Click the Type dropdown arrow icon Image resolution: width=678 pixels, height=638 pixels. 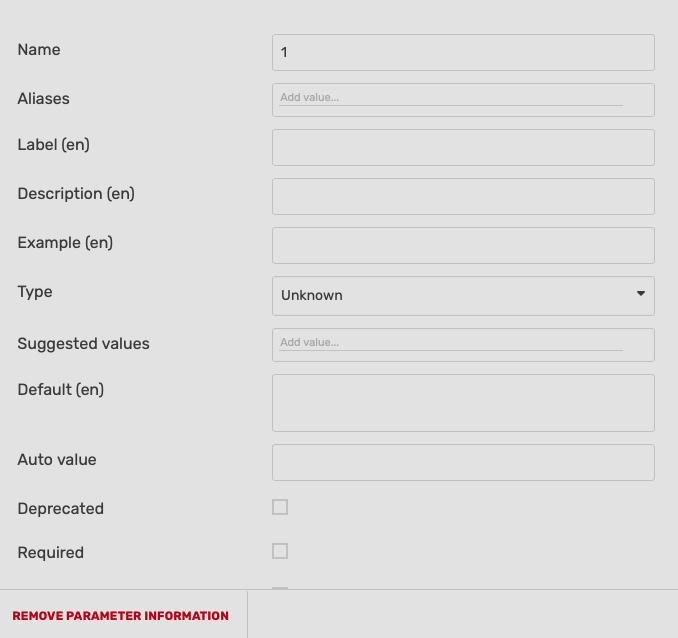[640, 294]
